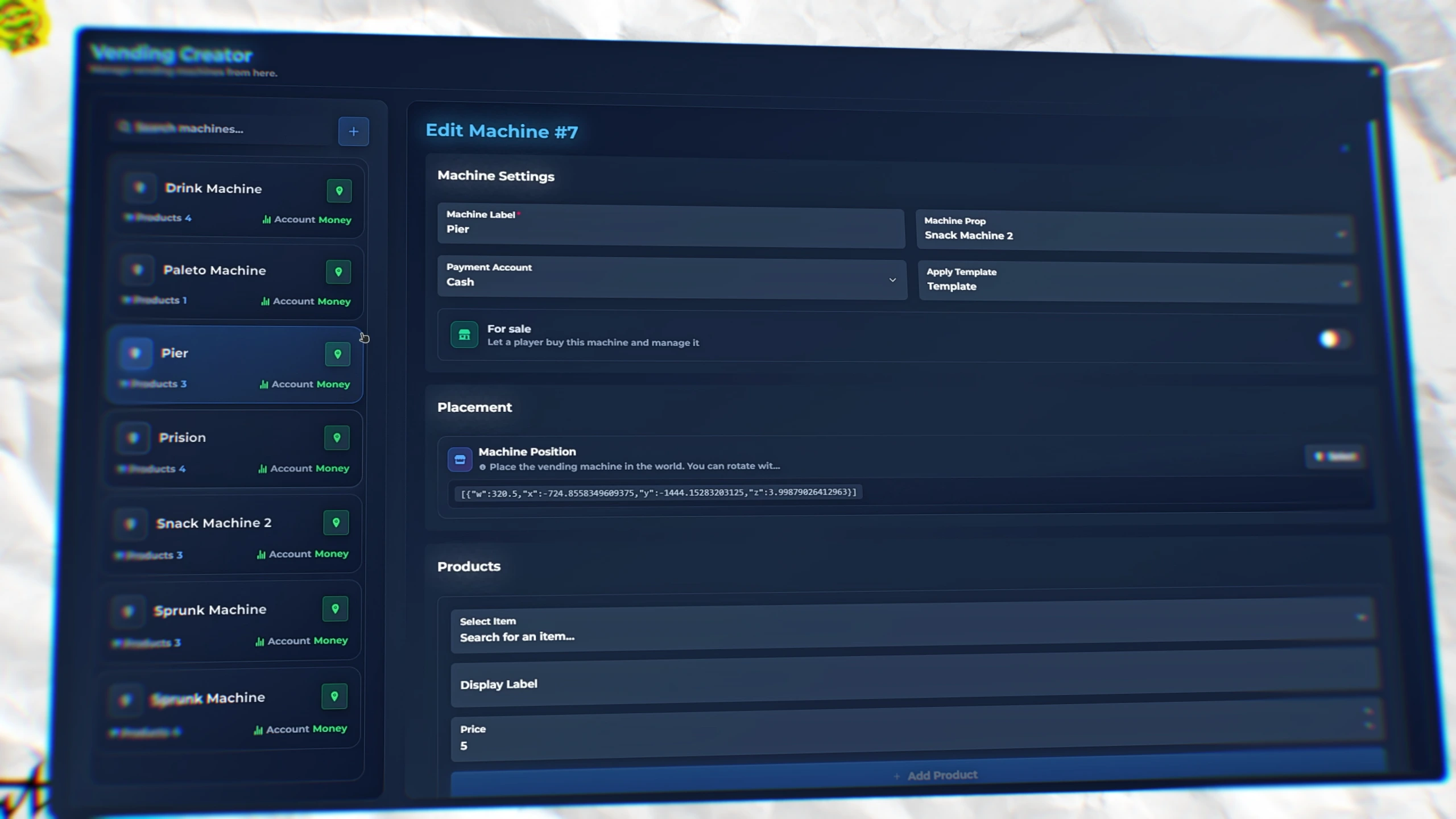Image resolution: width=1456 pixels, height=819 pixels.
Task: Click the machine position coordinates box
Action: point(658,493)
